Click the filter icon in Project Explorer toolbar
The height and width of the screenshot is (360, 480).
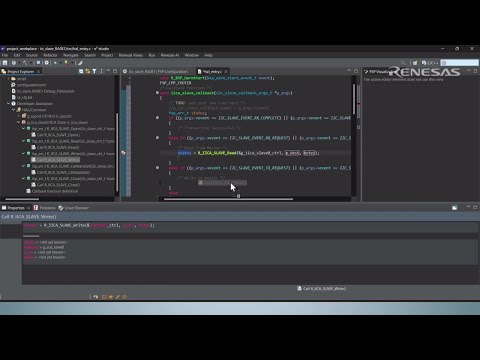[94, 71]
